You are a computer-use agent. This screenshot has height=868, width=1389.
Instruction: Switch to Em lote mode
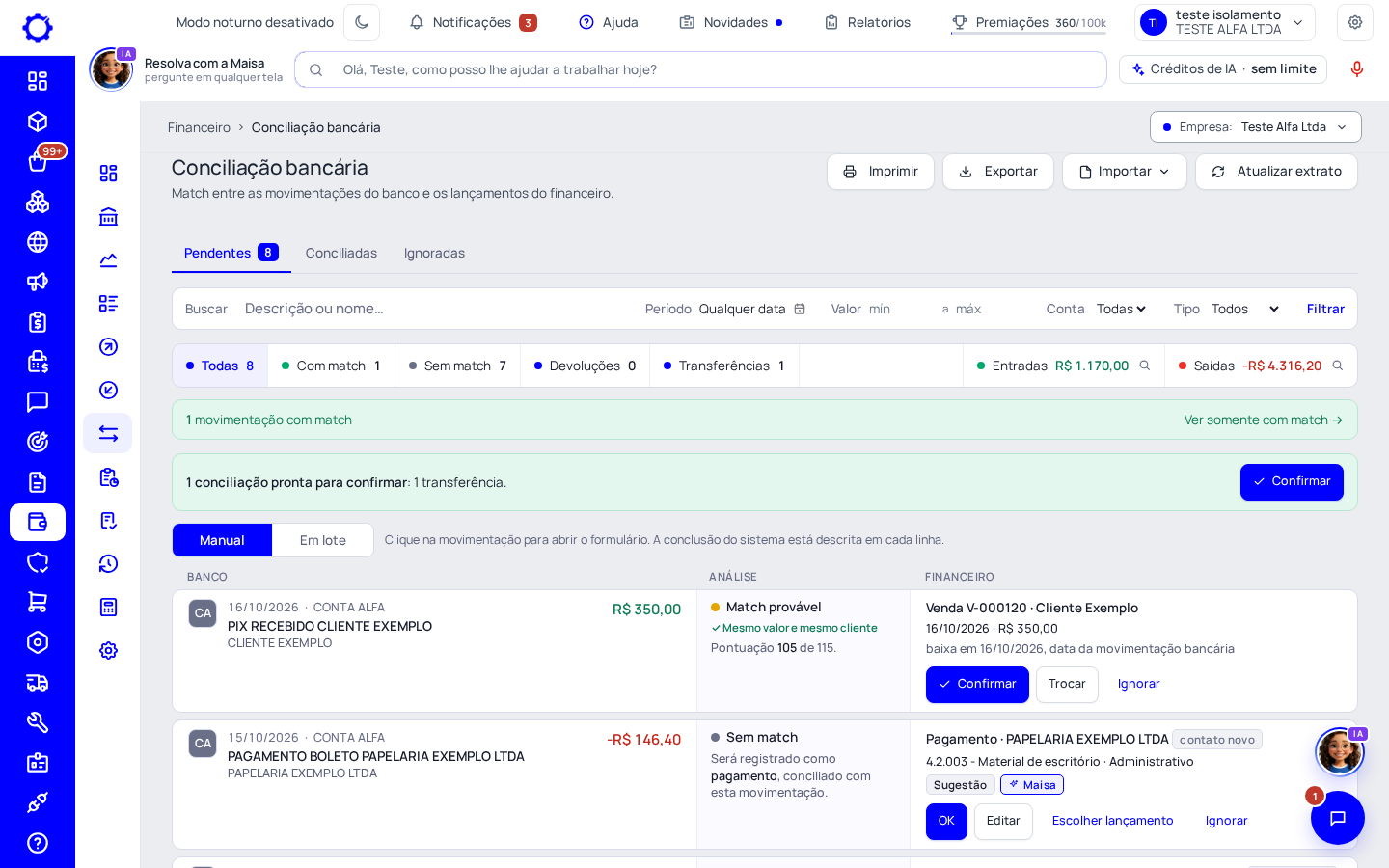click(x=323, y=540)
